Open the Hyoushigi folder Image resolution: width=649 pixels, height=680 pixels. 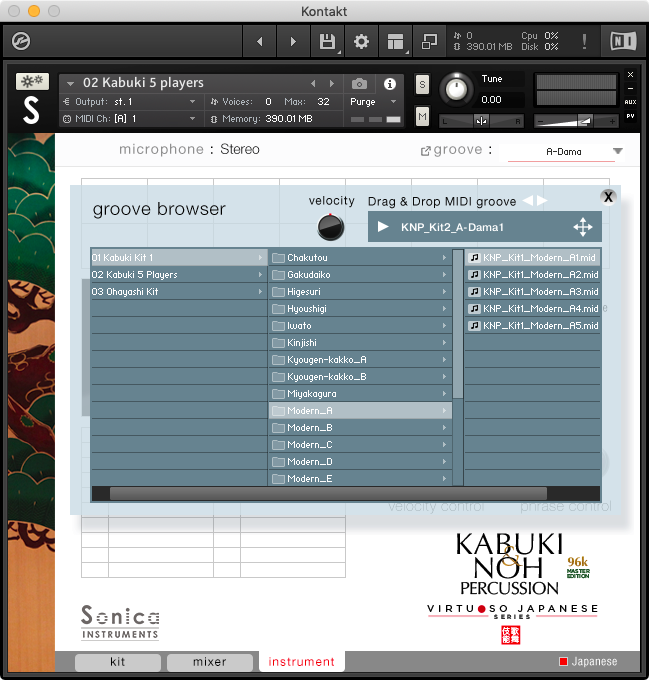(x=360, y=309)
